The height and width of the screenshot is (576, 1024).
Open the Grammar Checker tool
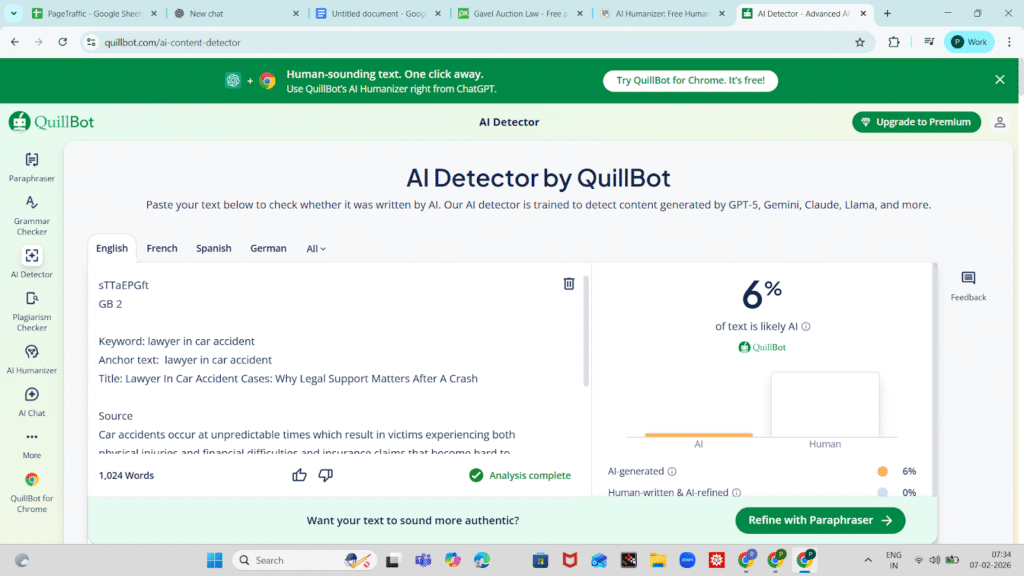32,213
